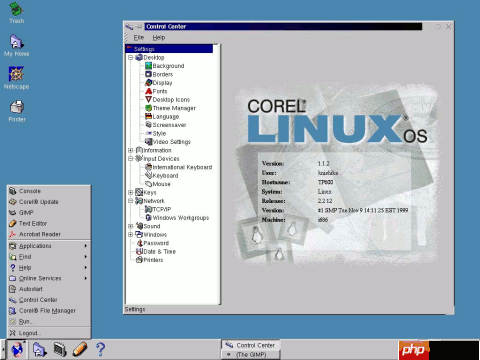Launch text editor pencil panel icon
Viewport: 480px width, 360px height.
pos(80,349)
